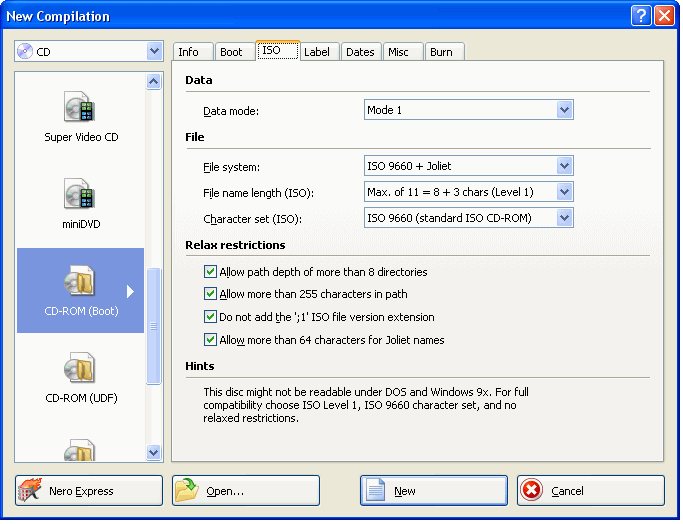The image size is (683, 524).
Task: Open the File name length (ISO) dropdown
Action: [565, 192]
